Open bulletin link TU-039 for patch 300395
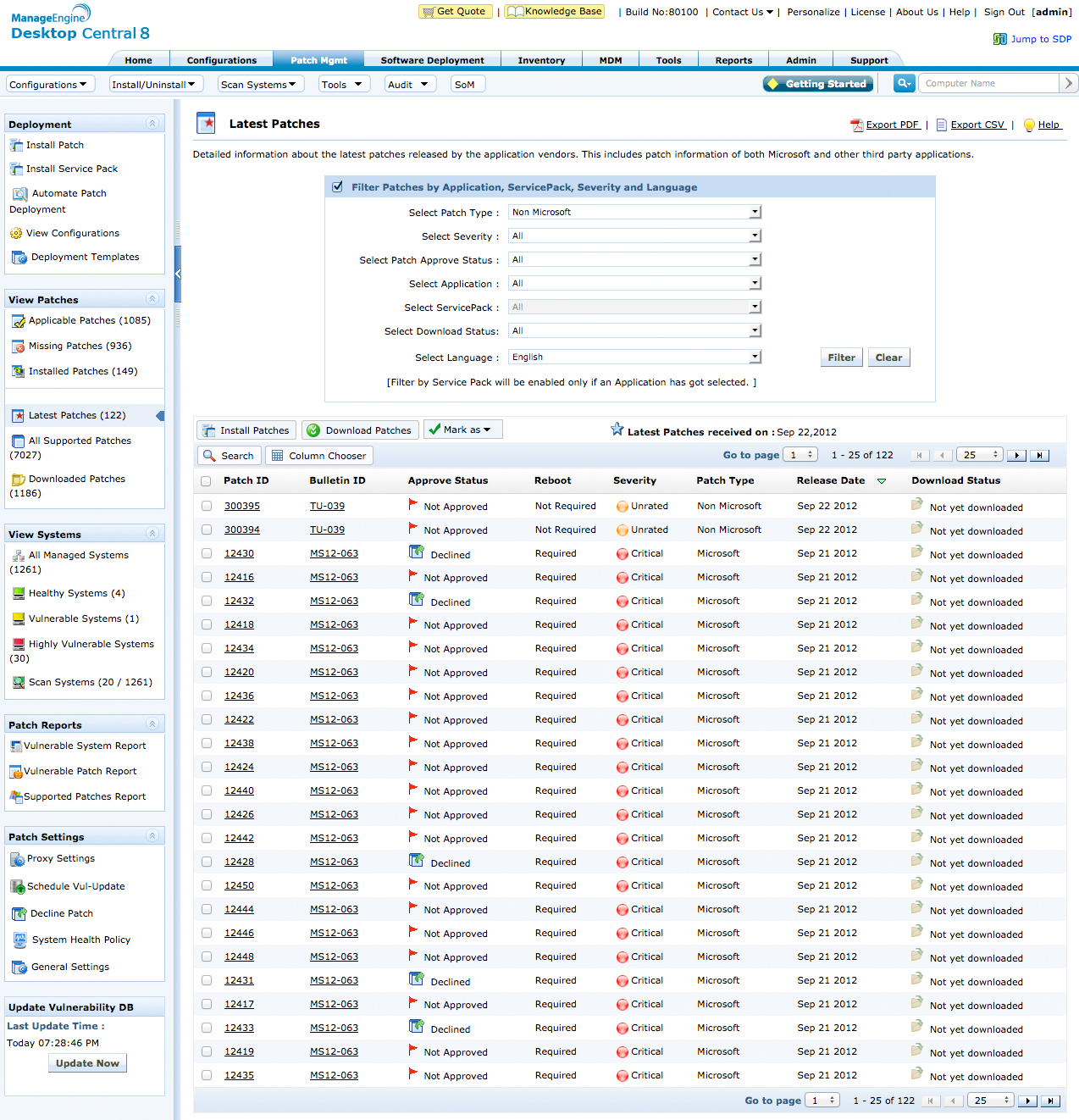1079x1120 pixels. (327, 506)
